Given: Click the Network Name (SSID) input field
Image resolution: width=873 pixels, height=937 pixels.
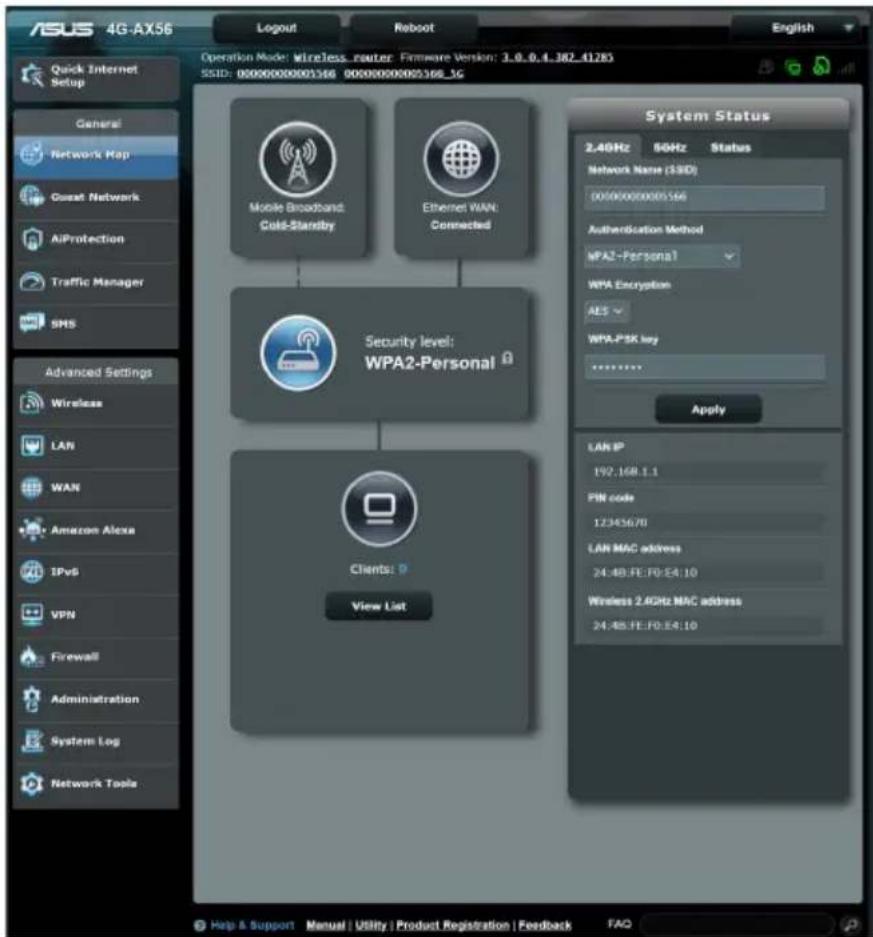Looking at the screenshot, I should [x=705, y=197].
